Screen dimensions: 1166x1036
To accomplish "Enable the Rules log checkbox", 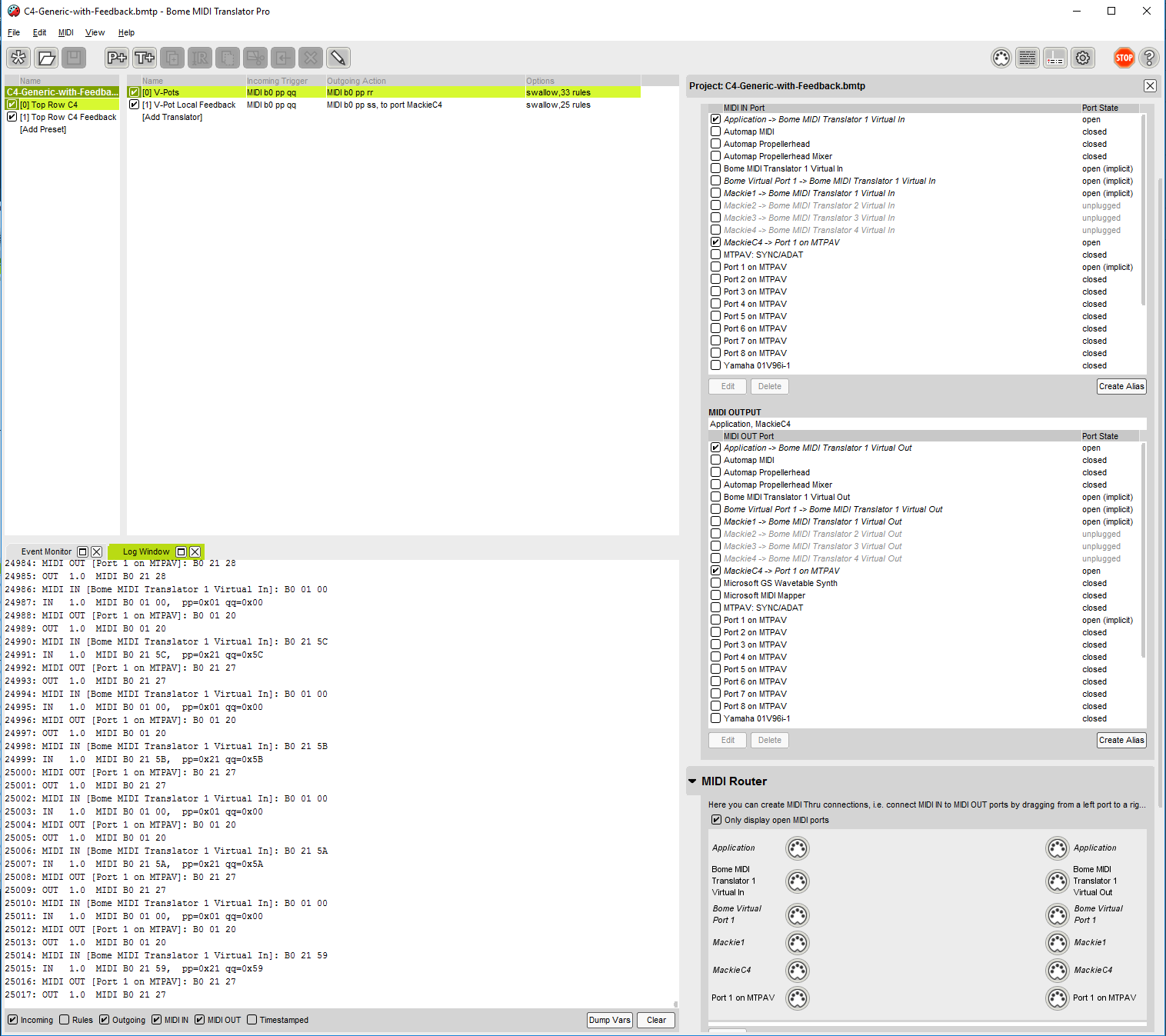I will point(65,1020).
